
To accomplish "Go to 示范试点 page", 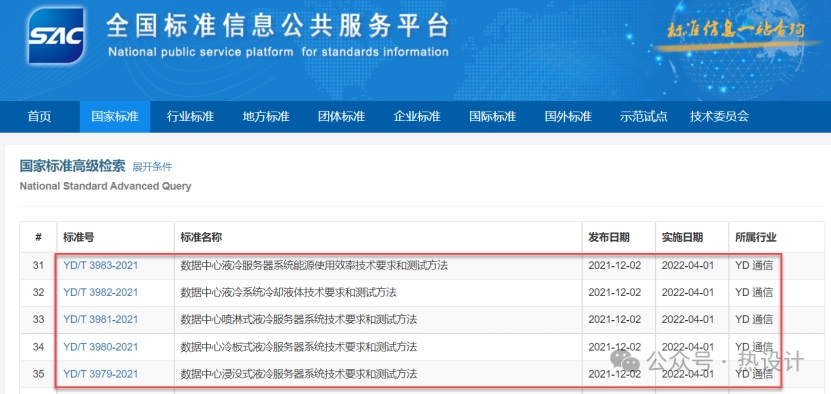I will (643, 117).
